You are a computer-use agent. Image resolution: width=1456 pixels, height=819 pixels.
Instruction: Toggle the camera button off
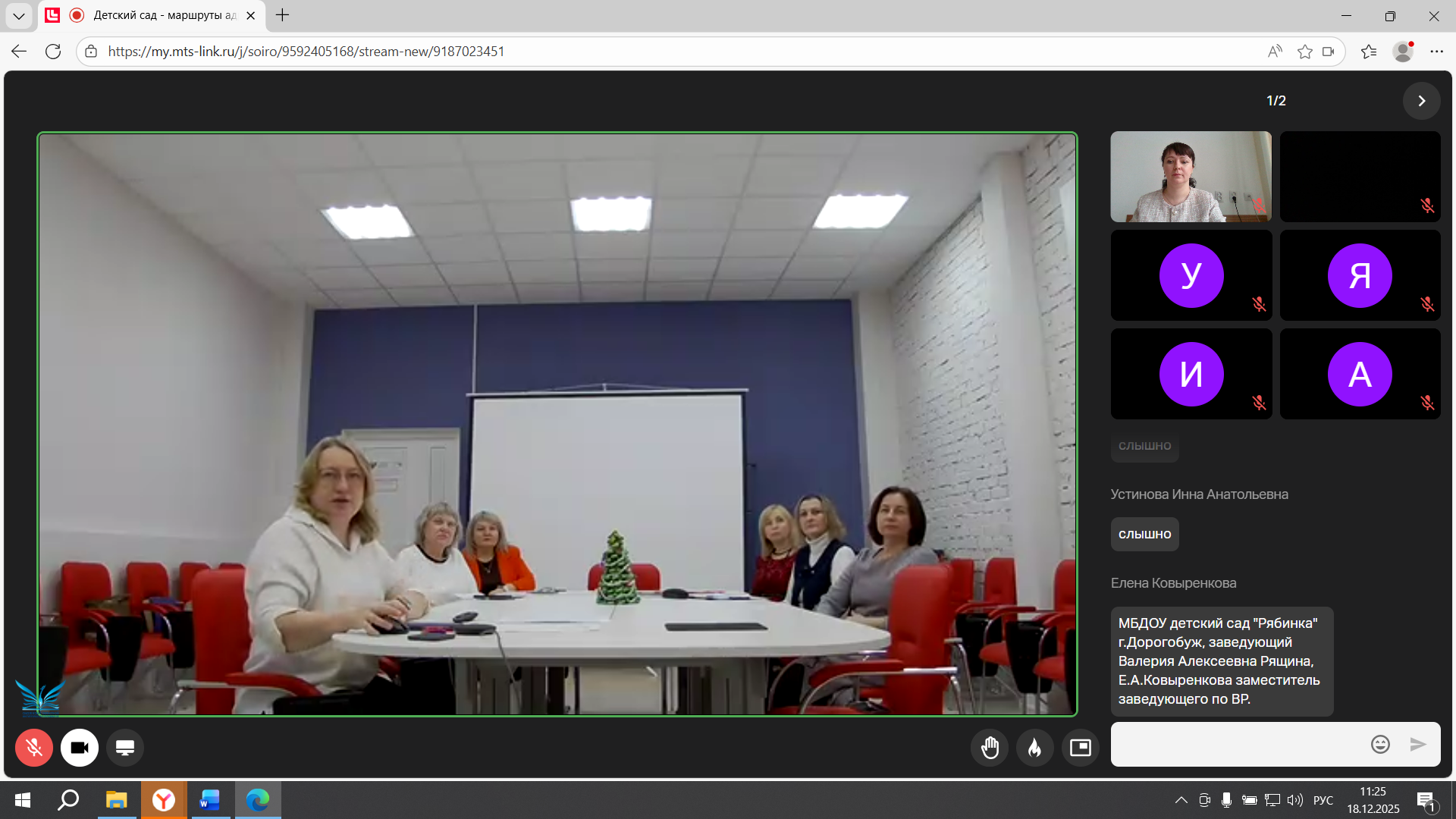pyautogui.click(x=80, y=748)
